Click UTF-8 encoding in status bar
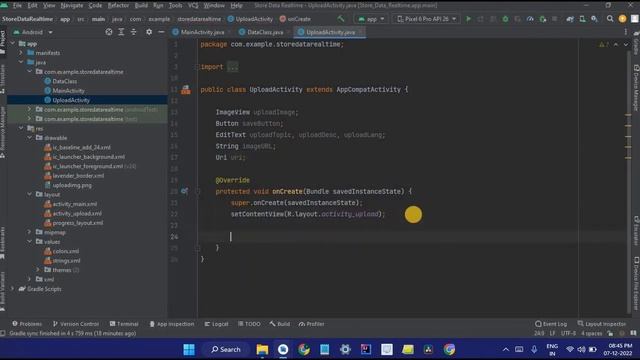640x360 pixels. tap(568, 333)
